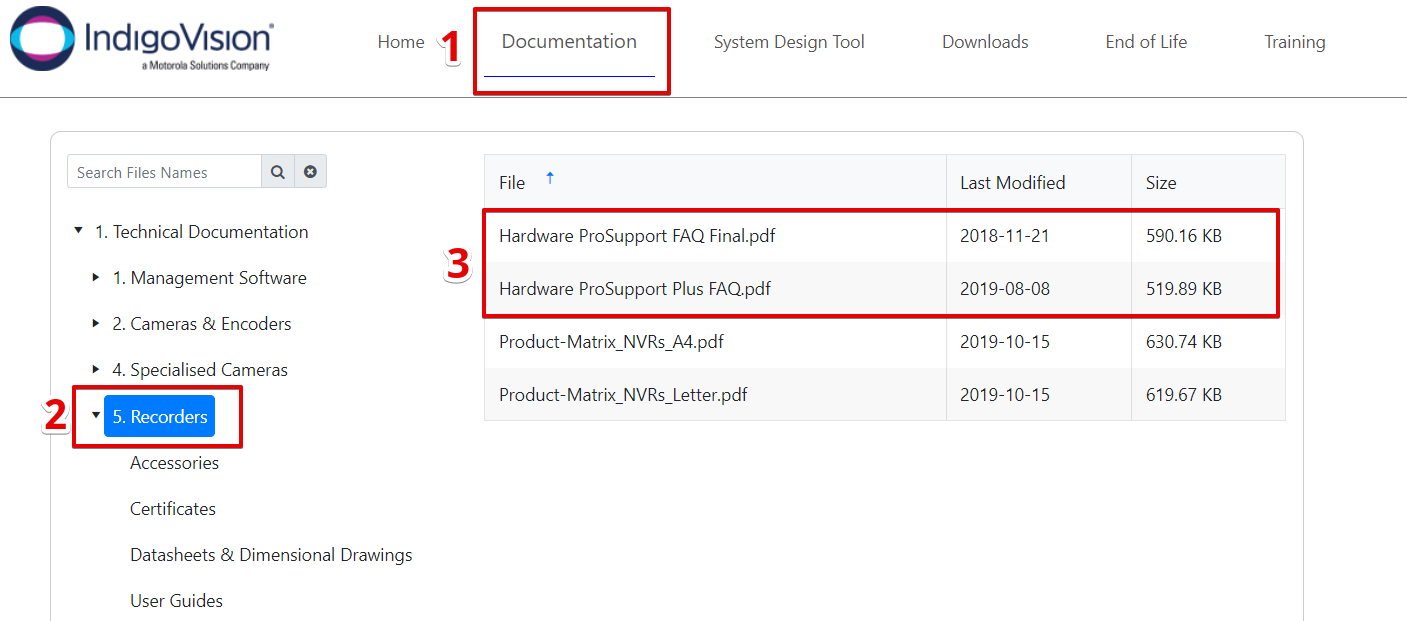Click the 2019-08-08 date cell
This screenshot has height=621, width=1407.
tap(1005, 289)
